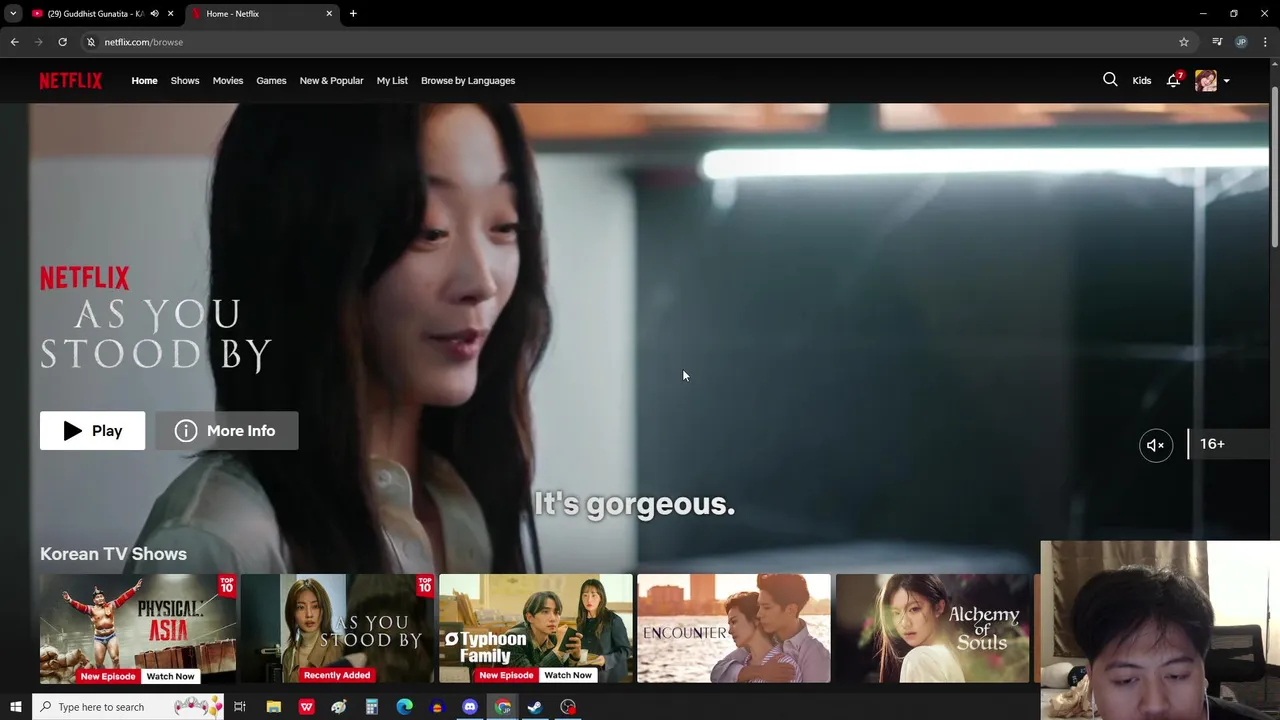Open WPS Office from taskbar

click(x=306, y=707)
